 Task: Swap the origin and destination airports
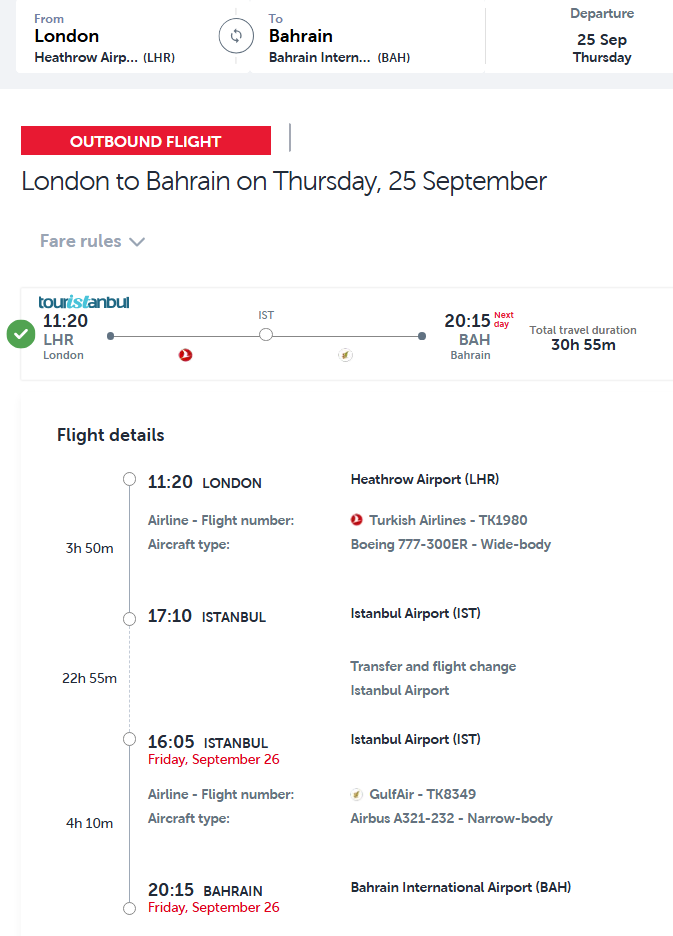click(236, 37)
